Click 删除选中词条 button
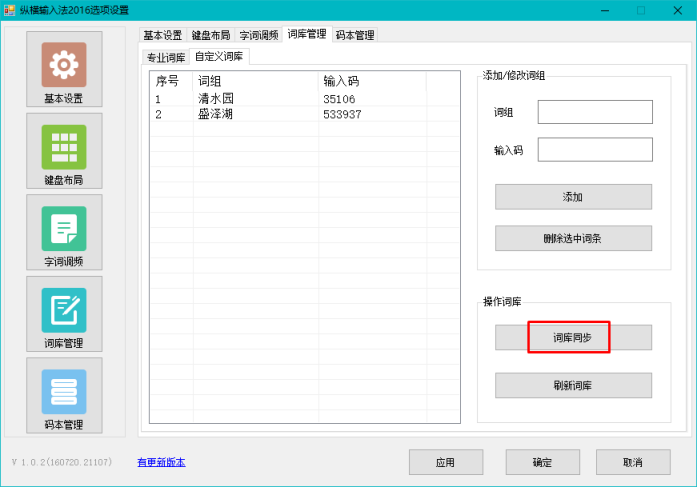Viewport: 697px width, 487px height. point(573,238)
